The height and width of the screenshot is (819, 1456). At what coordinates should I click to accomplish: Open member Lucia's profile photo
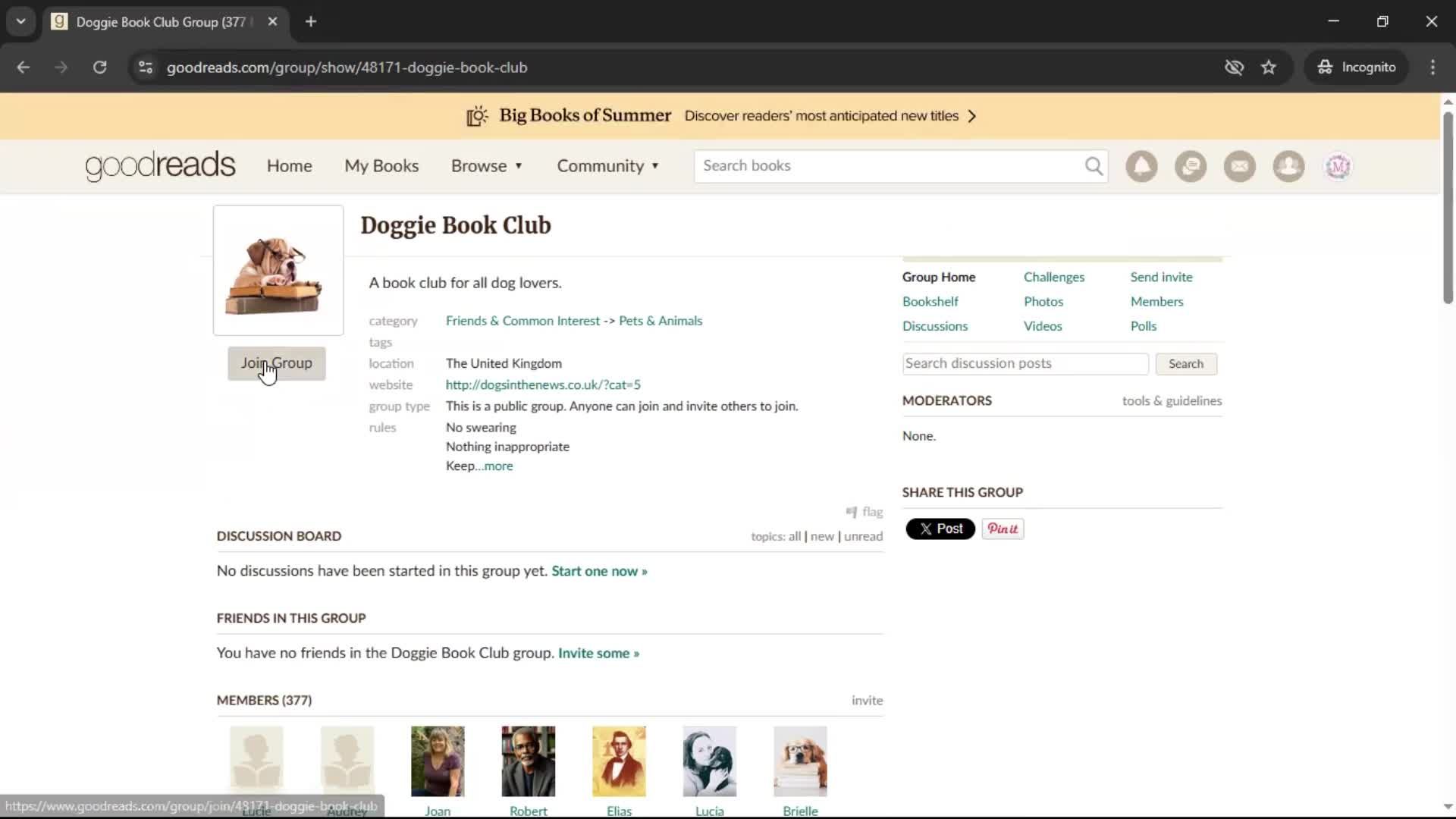click(x=710, y=761)
